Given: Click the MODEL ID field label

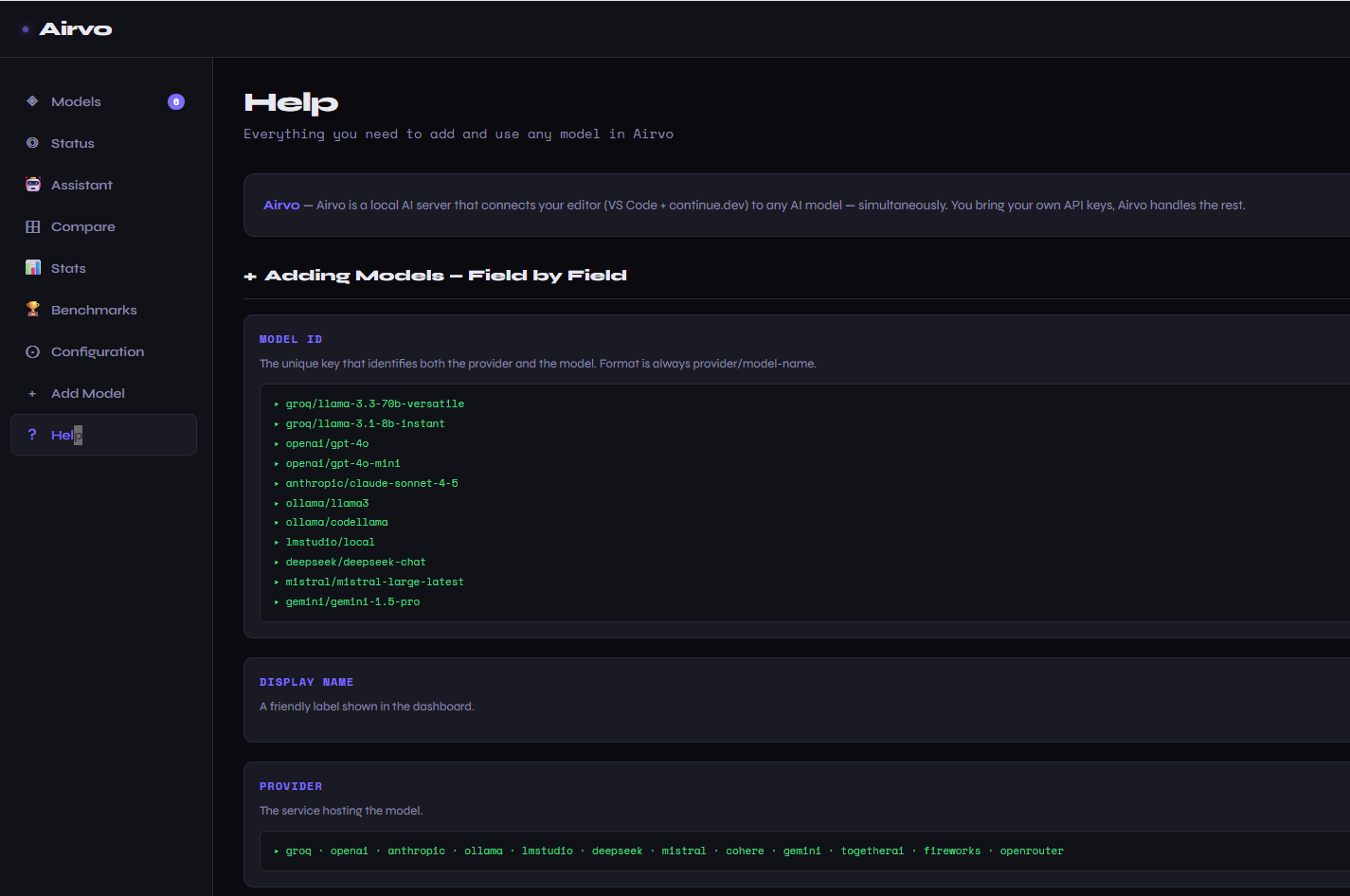Looking at the screenshot, I should coord(291,339).
